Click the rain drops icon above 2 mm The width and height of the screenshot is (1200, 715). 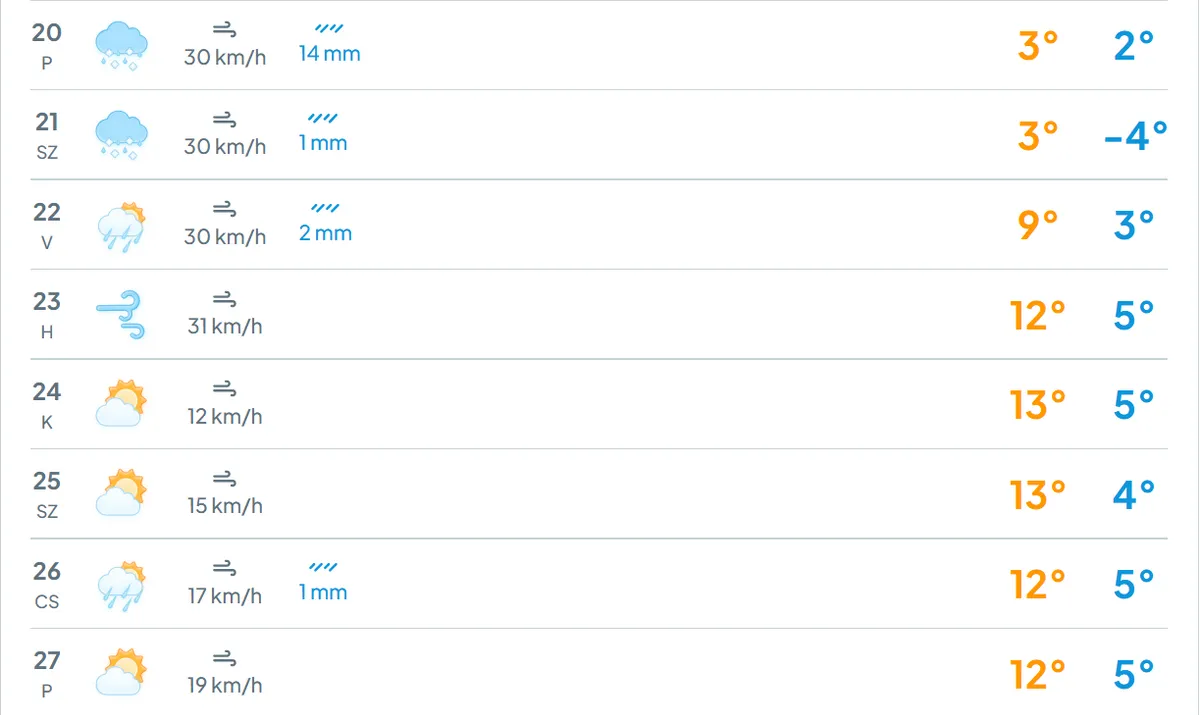(325, 209)
